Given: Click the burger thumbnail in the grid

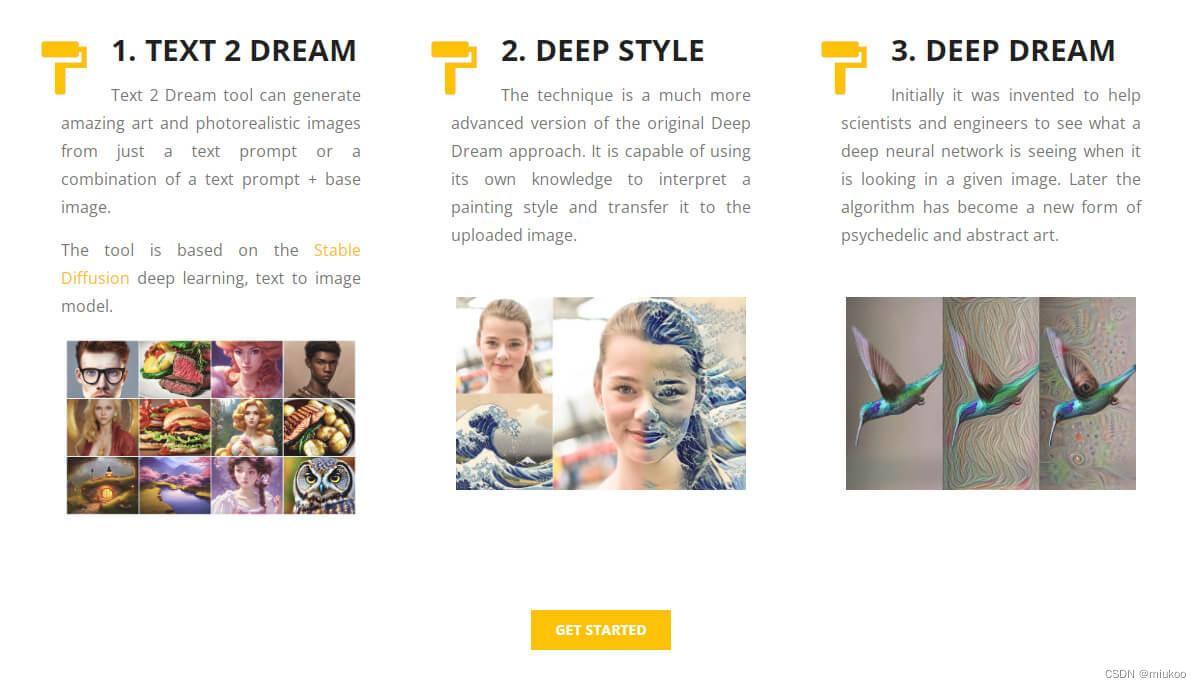Looking at the screenshot, I should [x=175, y=427].
